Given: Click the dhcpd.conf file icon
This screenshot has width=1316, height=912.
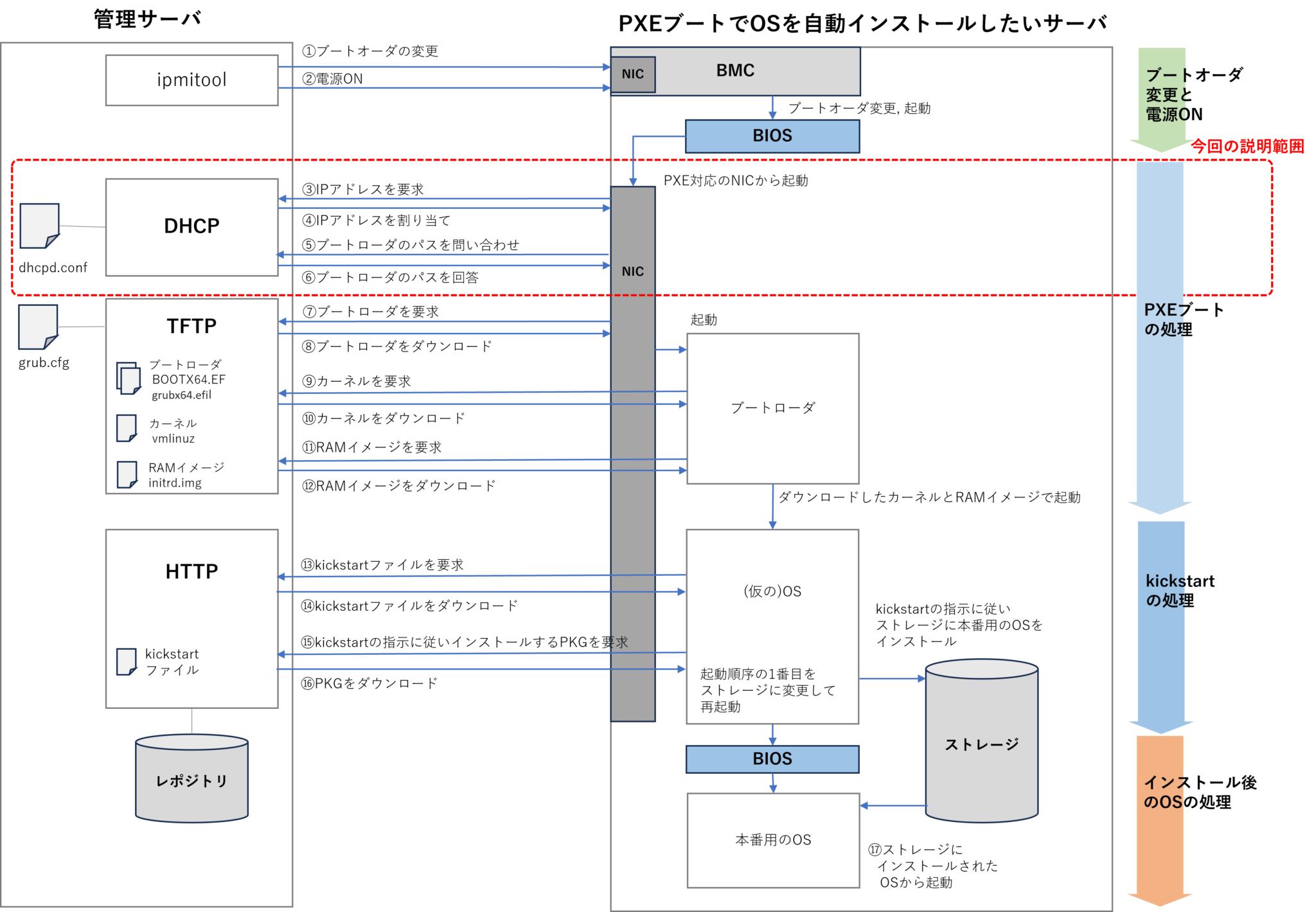Looking at the screenshot, I should point(39,226).
